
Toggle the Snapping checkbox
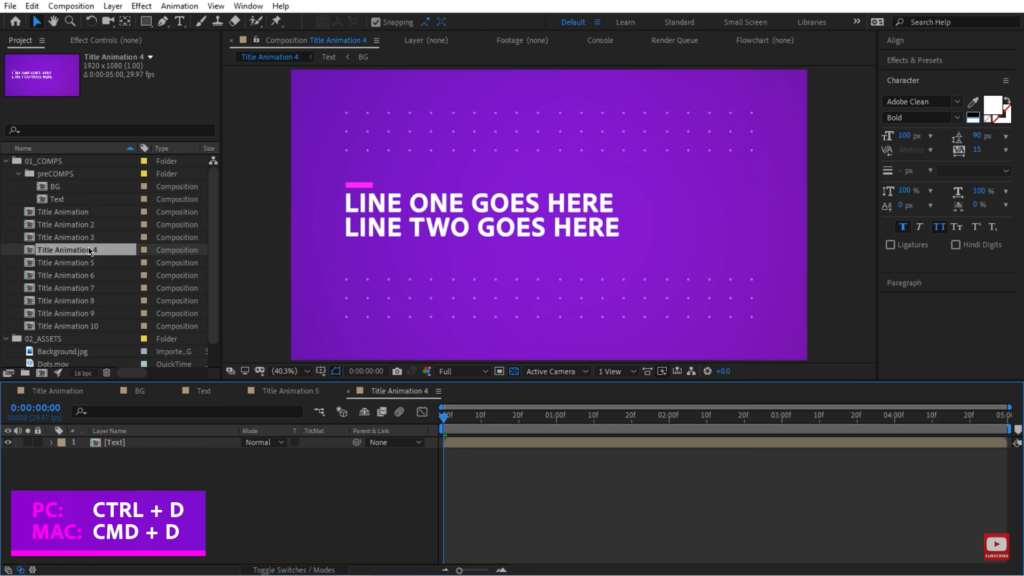click(x=376, y=22)
